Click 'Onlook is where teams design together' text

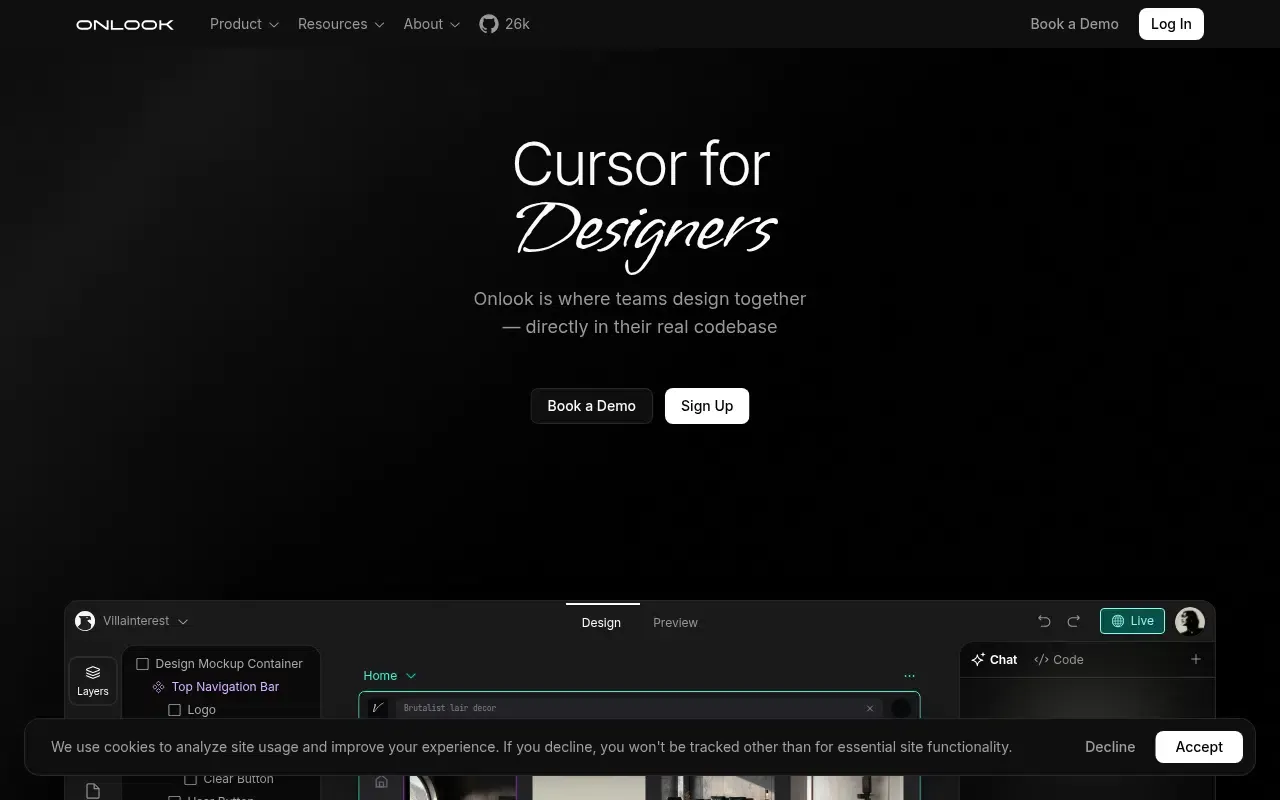coord(640,299)
